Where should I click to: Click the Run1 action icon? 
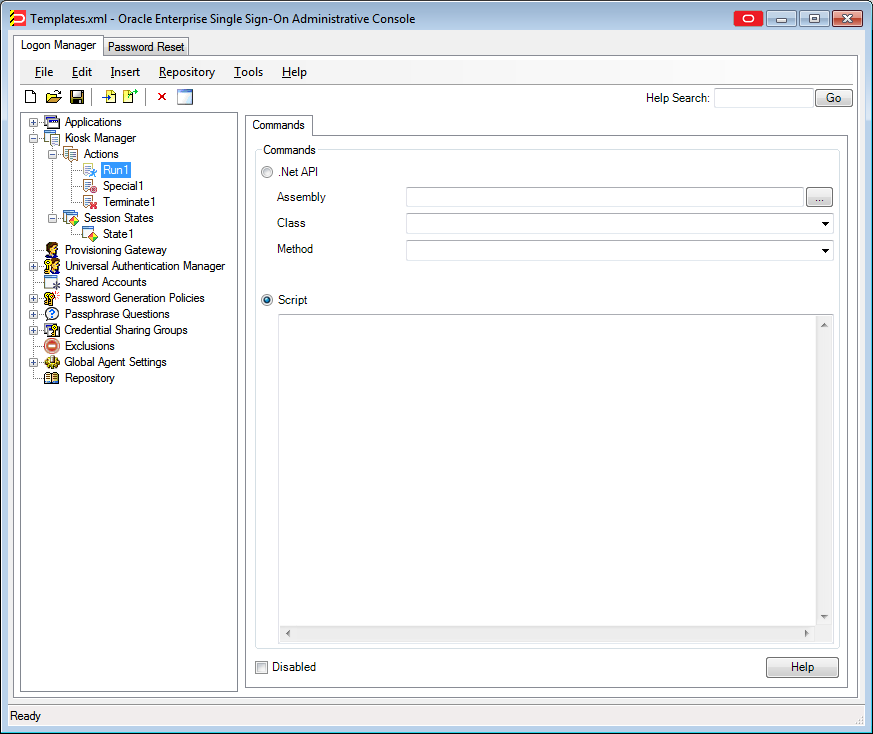coord(90,170)
